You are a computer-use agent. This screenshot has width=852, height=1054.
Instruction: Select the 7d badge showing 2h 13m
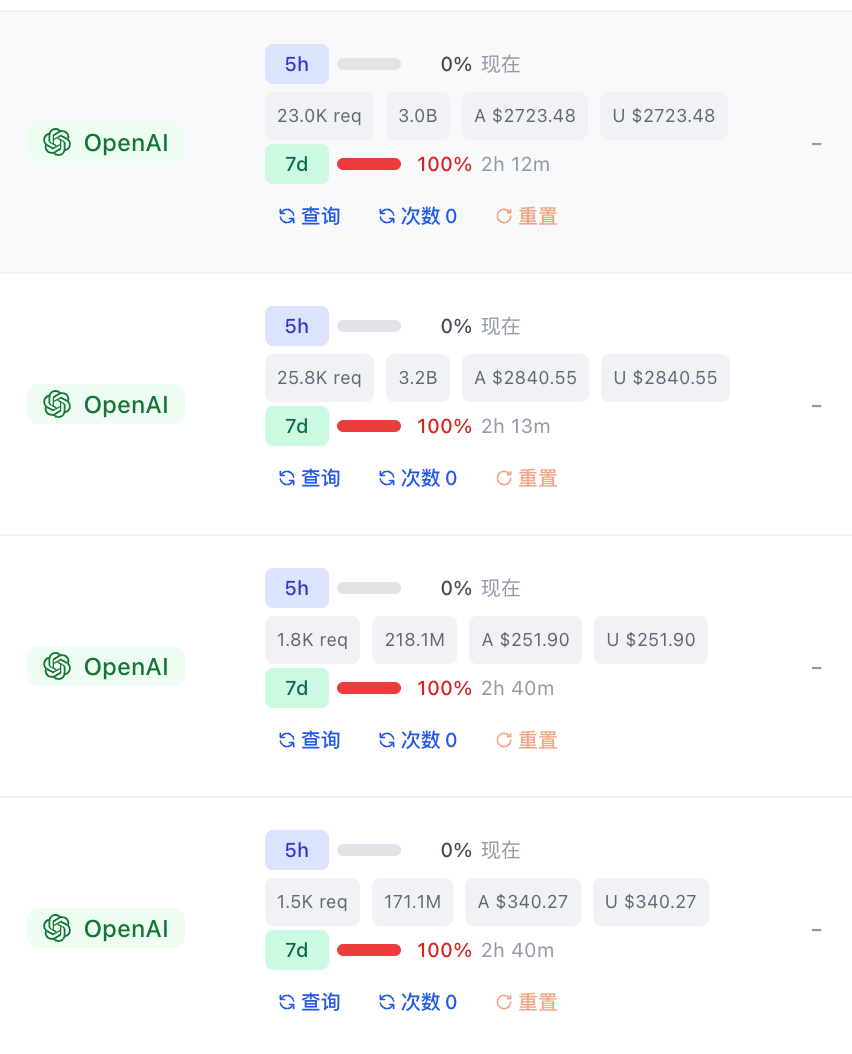(297, 426)
